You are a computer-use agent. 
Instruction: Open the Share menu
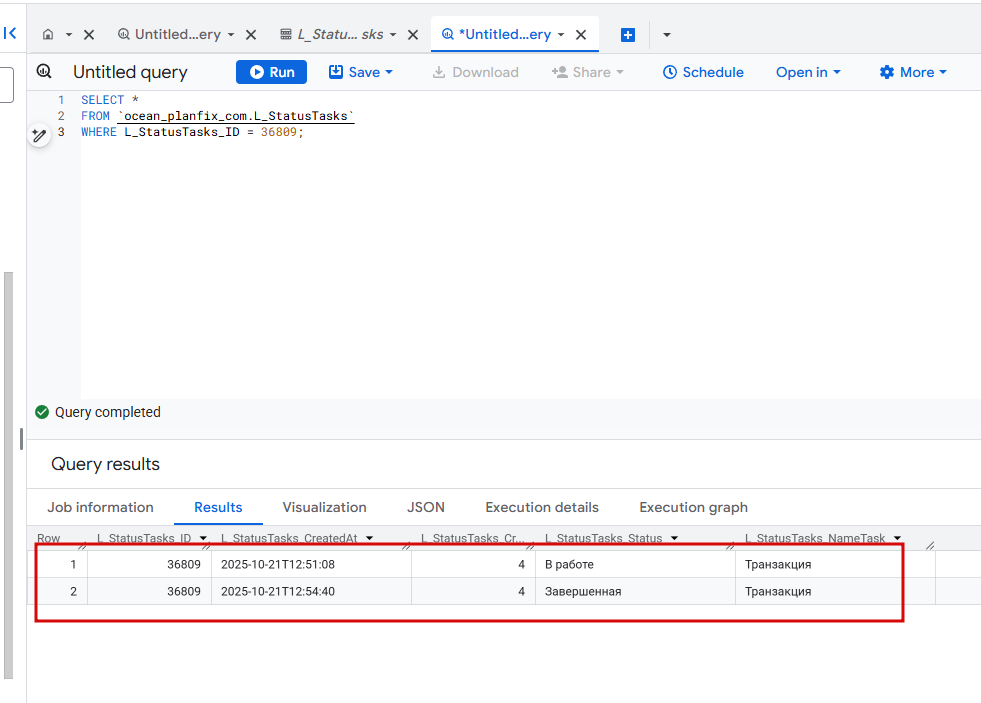[587, 72]
